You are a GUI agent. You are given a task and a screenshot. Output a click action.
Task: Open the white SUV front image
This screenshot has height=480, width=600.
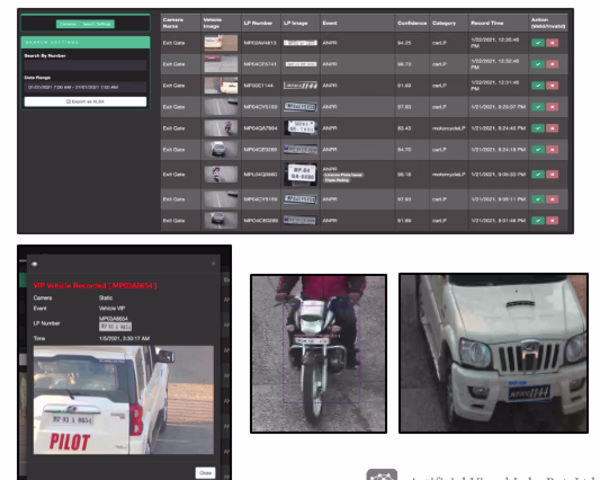[493, 353]
